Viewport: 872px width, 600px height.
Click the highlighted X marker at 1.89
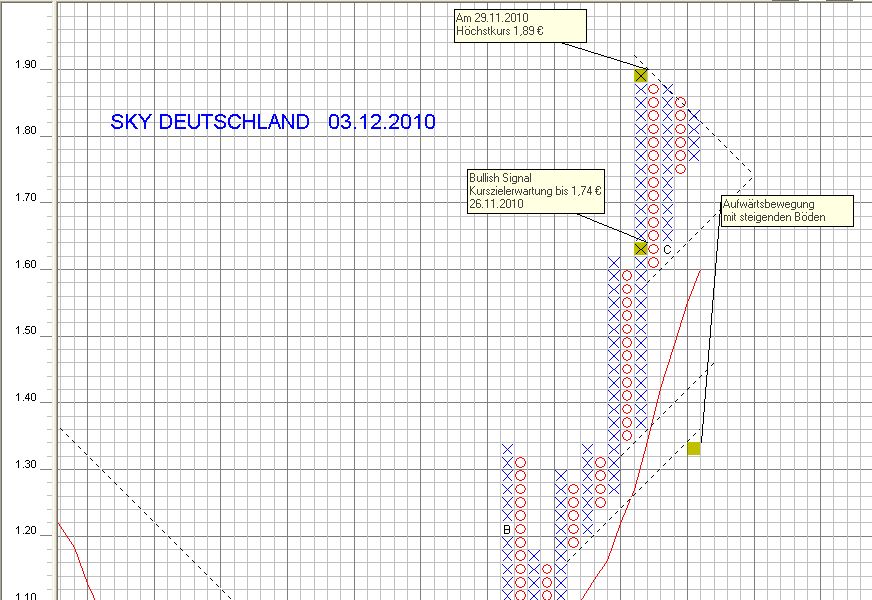pyautogui.click(x=641, y=76)
